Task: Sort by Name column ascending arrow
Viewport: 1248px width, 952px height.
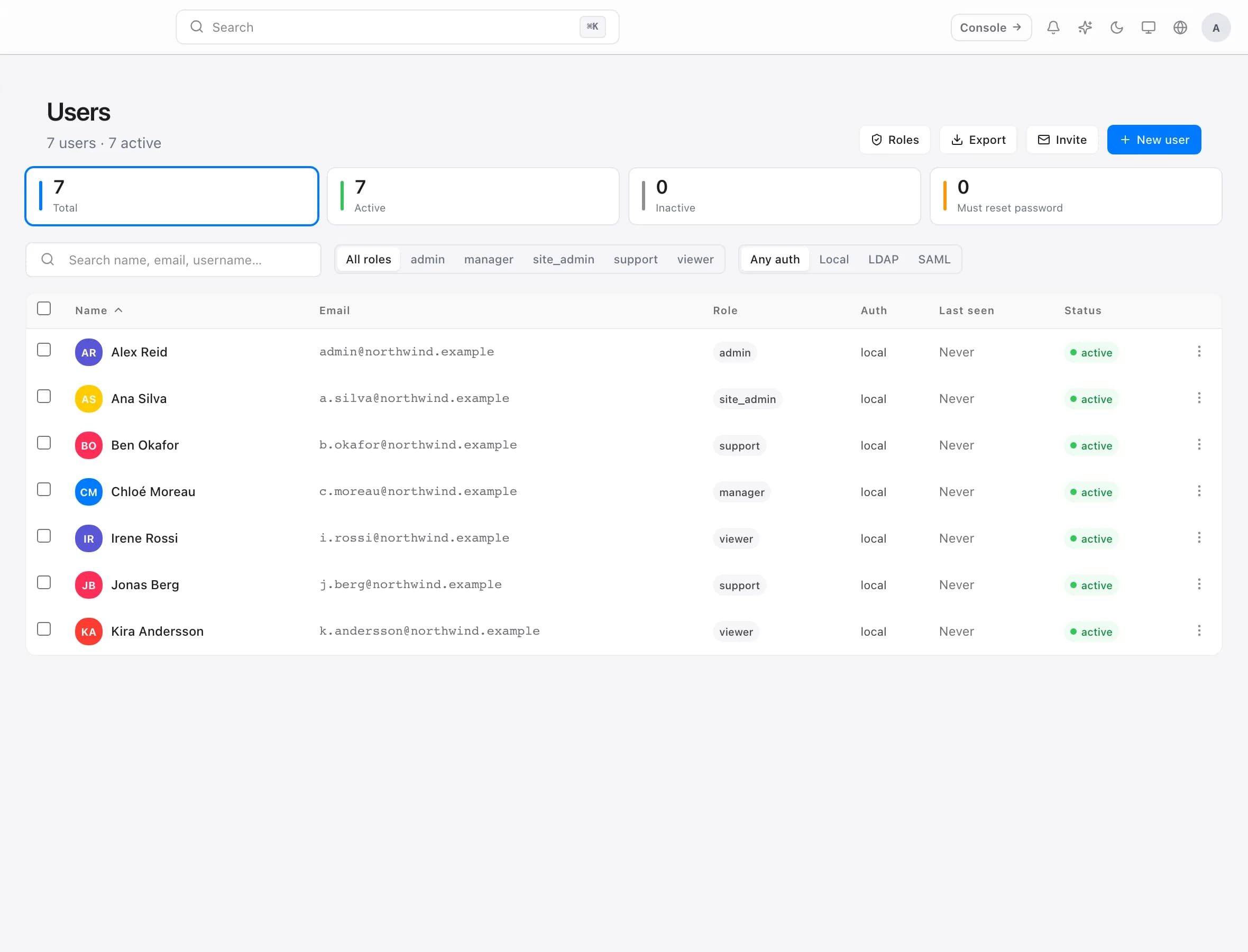Action: 118,310
